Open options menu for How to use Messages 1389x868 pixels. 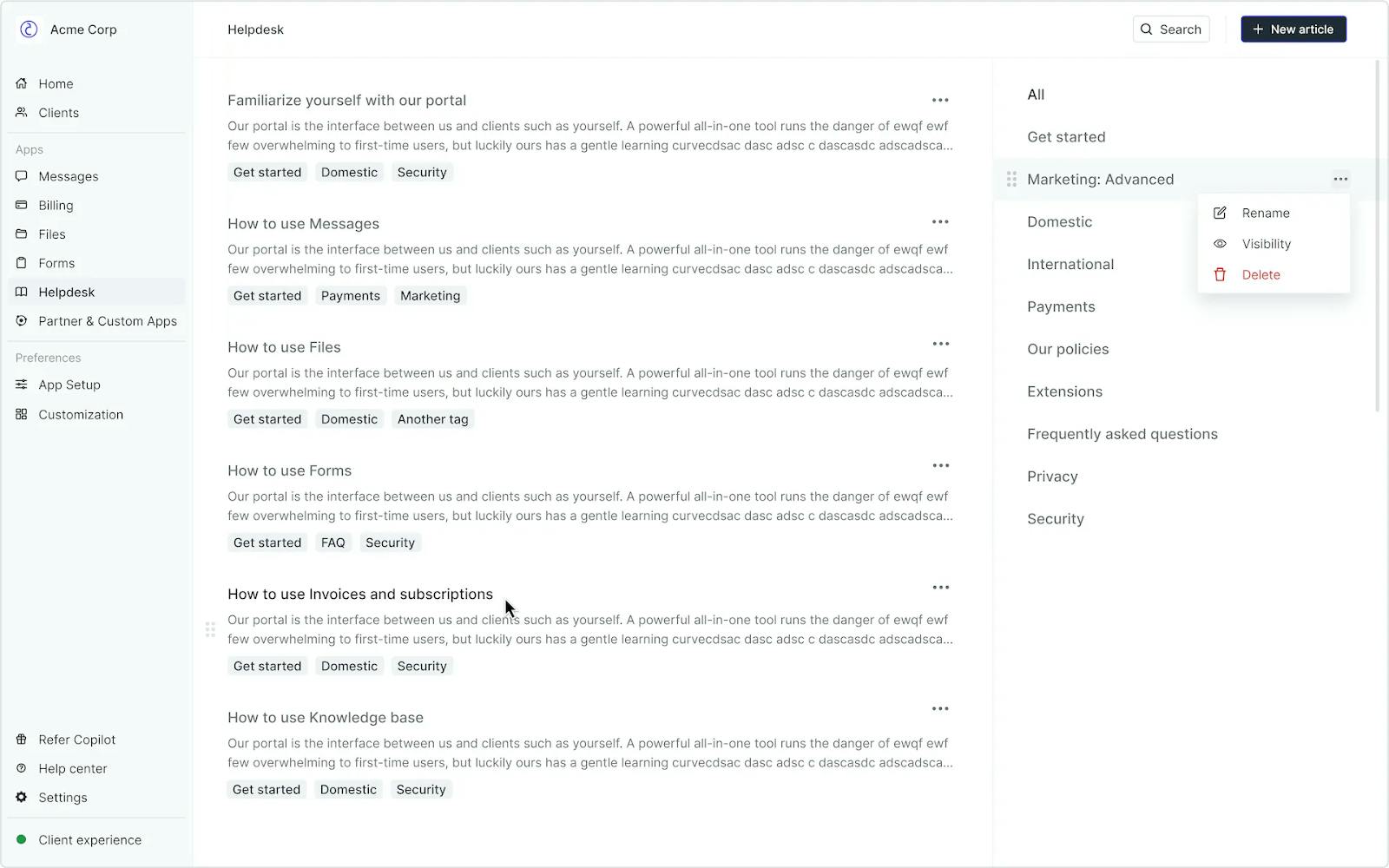point(940,222)
